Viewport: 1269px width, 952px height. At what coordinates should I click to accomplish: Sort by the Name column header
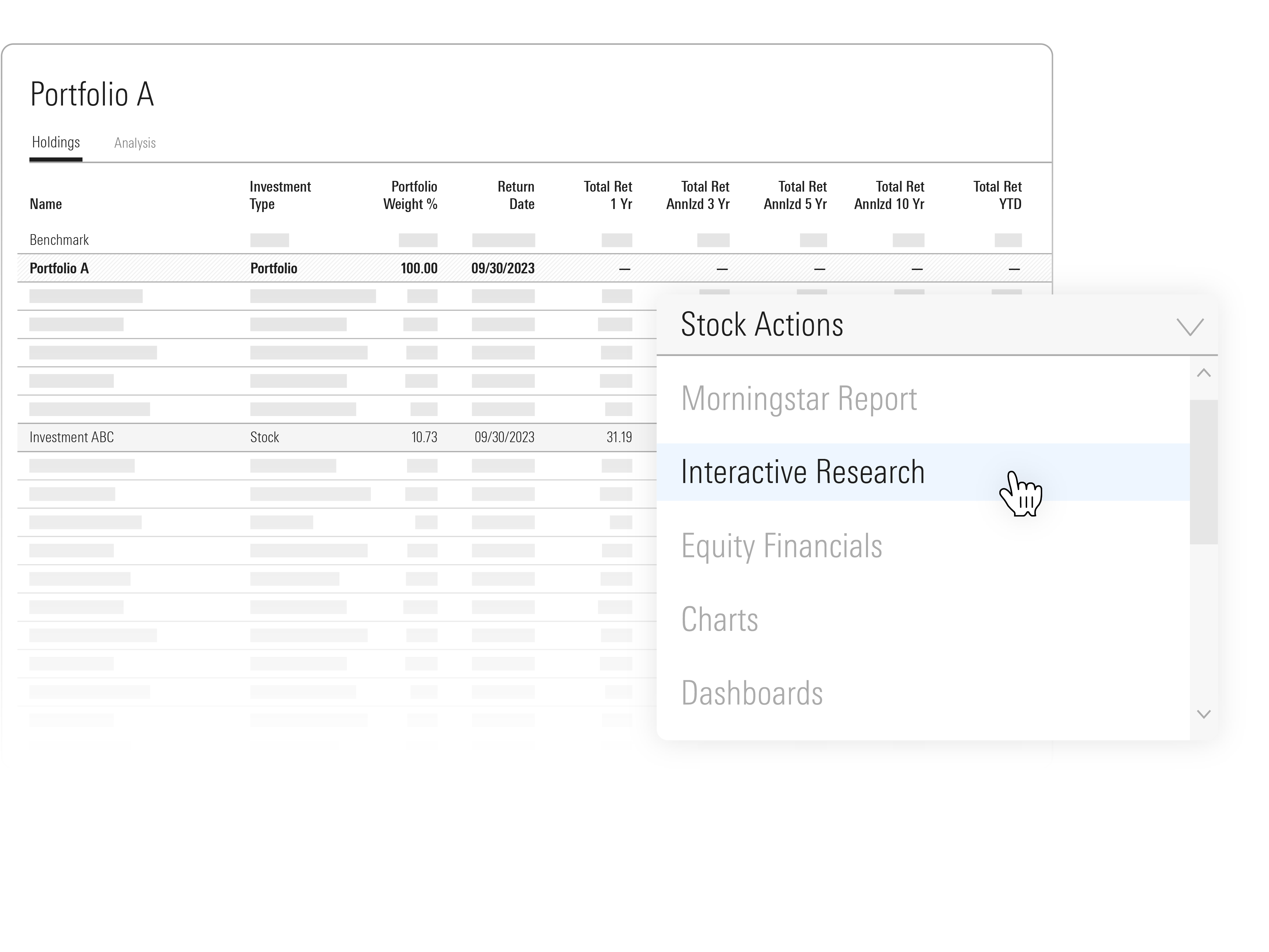pos(46,204)
